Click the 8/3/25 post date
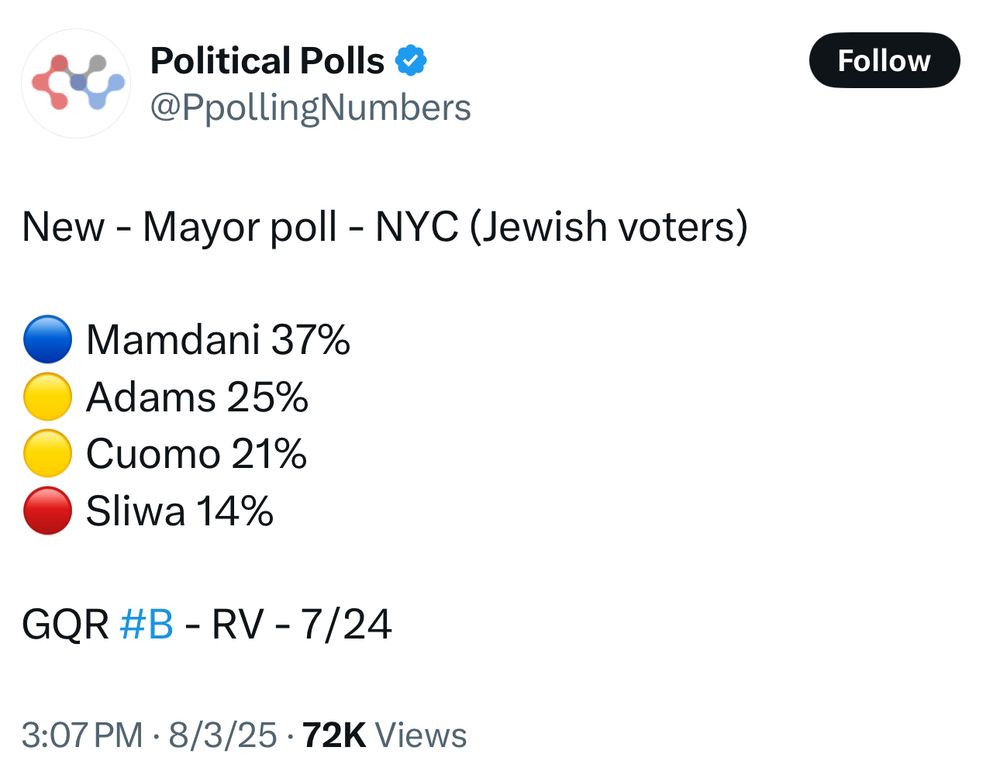The height and width of the screenshot is (784, 1000). click(223, 735)
